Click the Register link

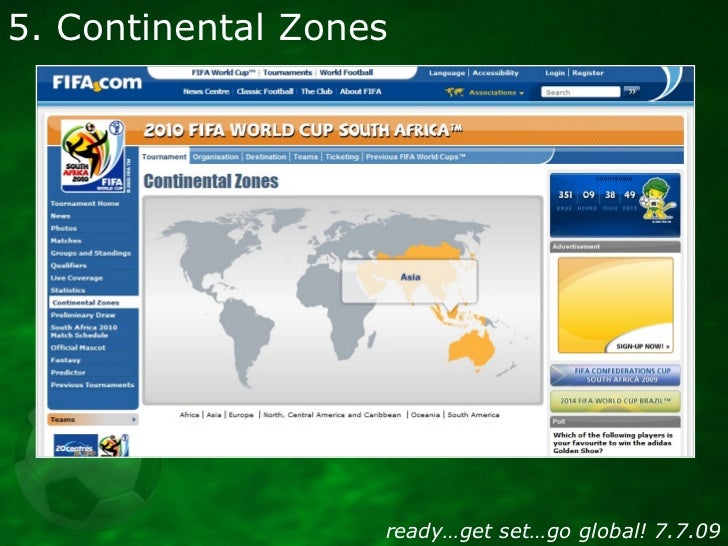(x=588, y=73)
